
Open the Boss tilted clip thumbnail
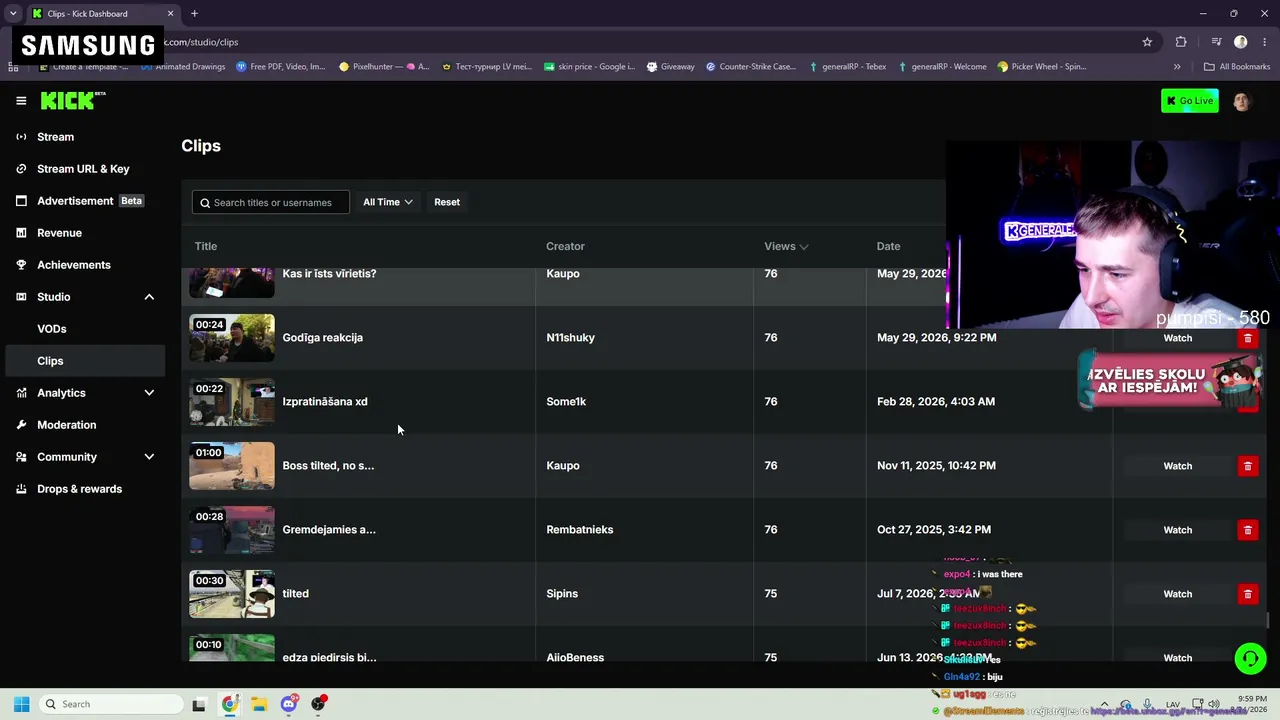[x=232, y=466]
